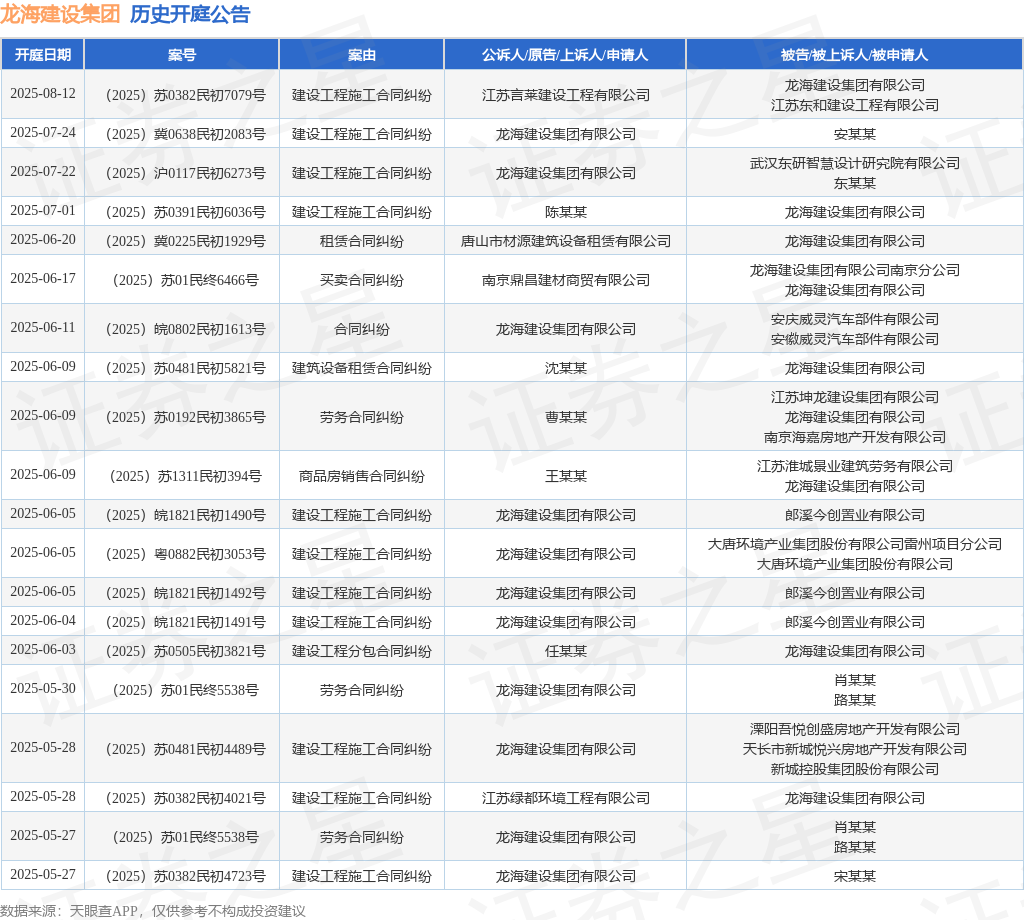This screenshot has height=920, width=1024.
Task: Click defendant 江苏坤龙建设集团有限公司
Action: (855, 397)
